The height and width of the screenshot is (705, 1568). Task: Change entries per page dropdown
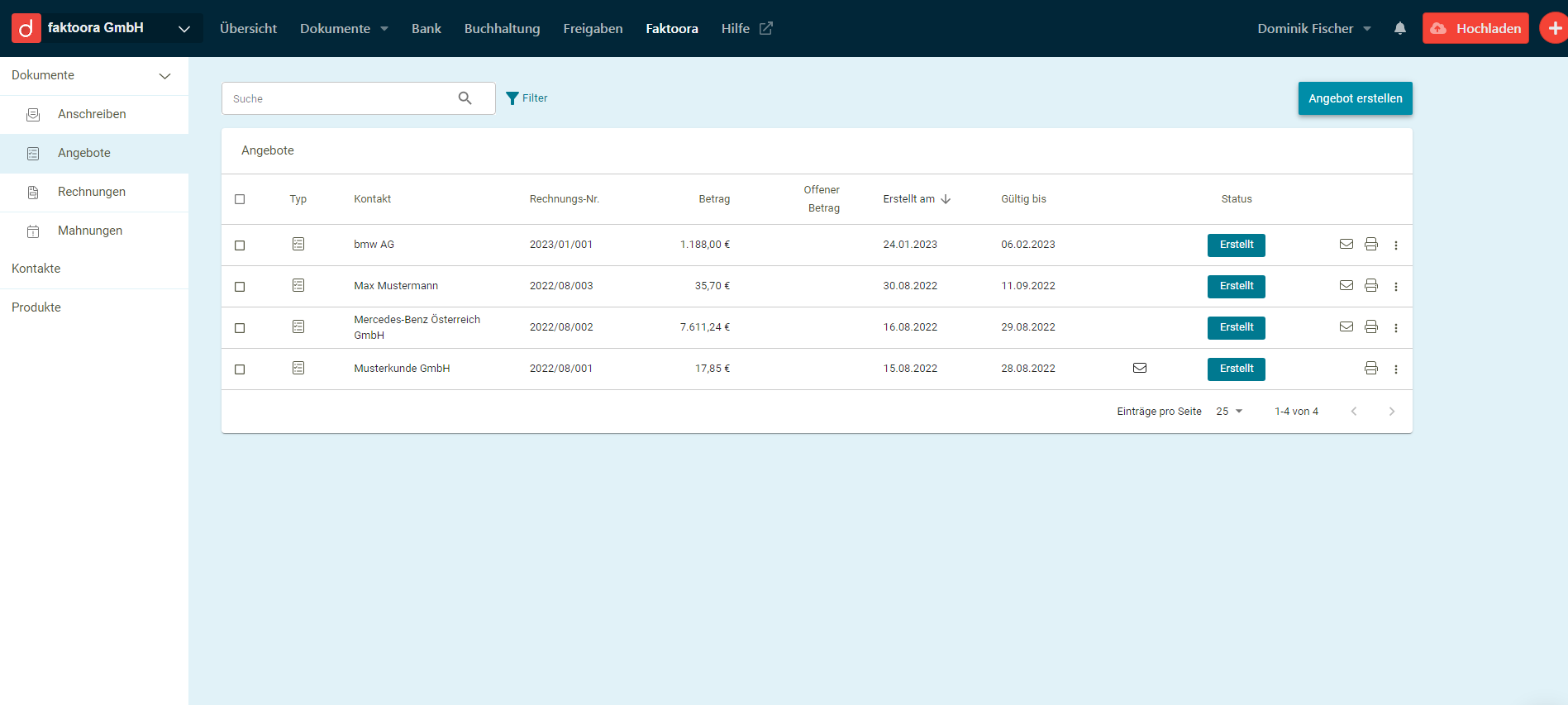click(x=1229, y=412)
